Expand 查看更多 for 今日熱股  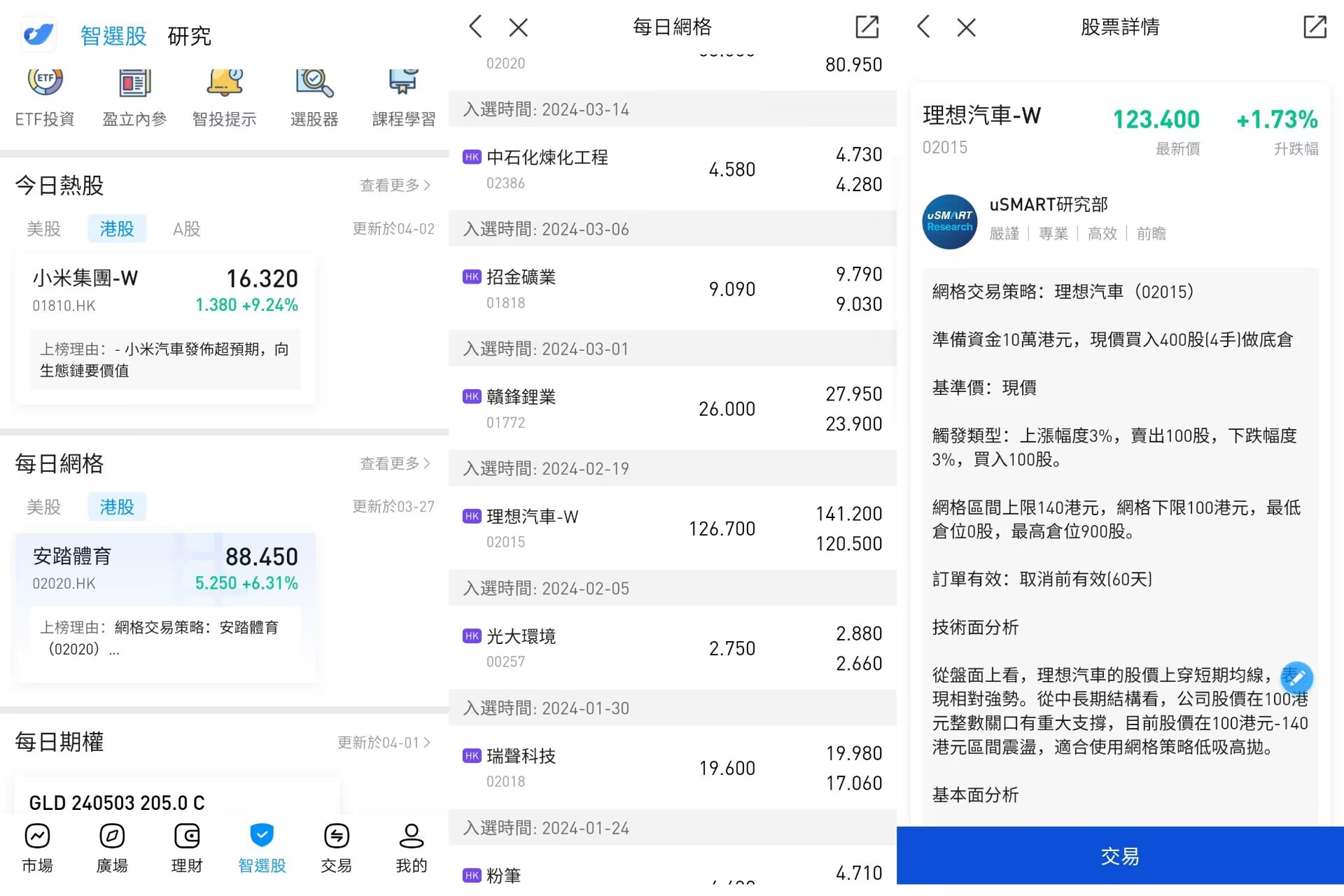(x=395, y=185)
